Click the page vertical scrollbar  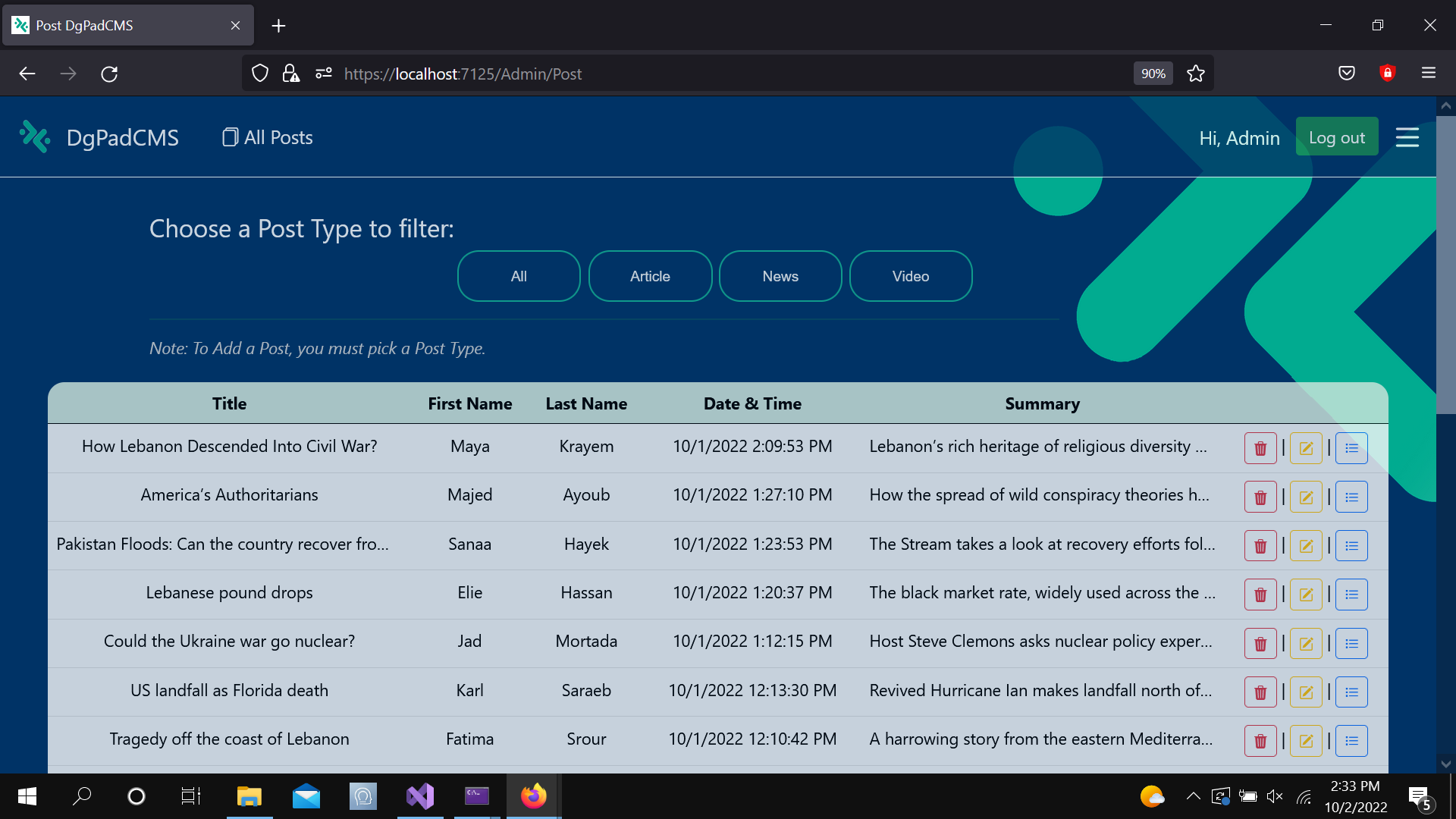[x=1445, y=265]
